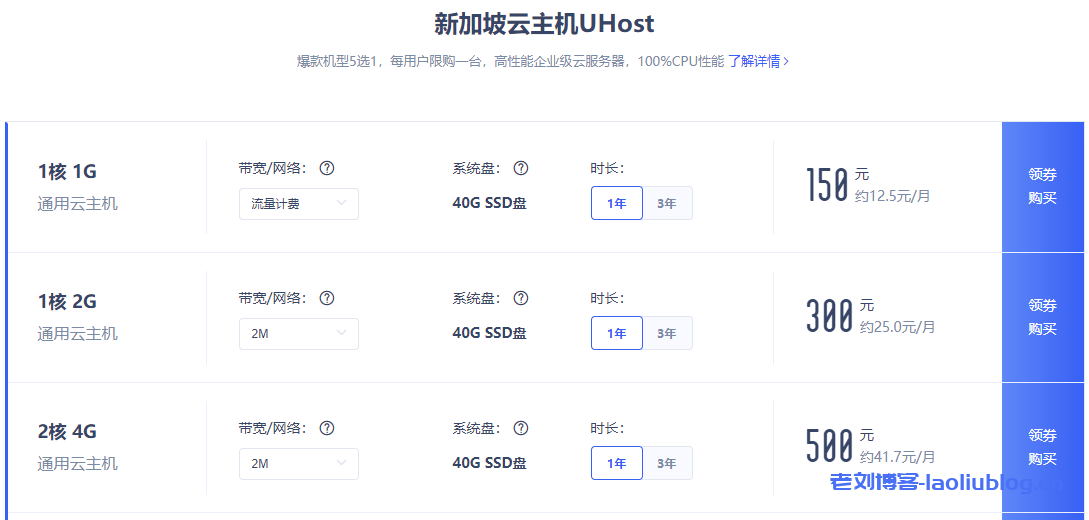The image size is (1089, 520).
Task: Select 3年 duration for 1核 1G plan
Action: click(x=667, y=203)
